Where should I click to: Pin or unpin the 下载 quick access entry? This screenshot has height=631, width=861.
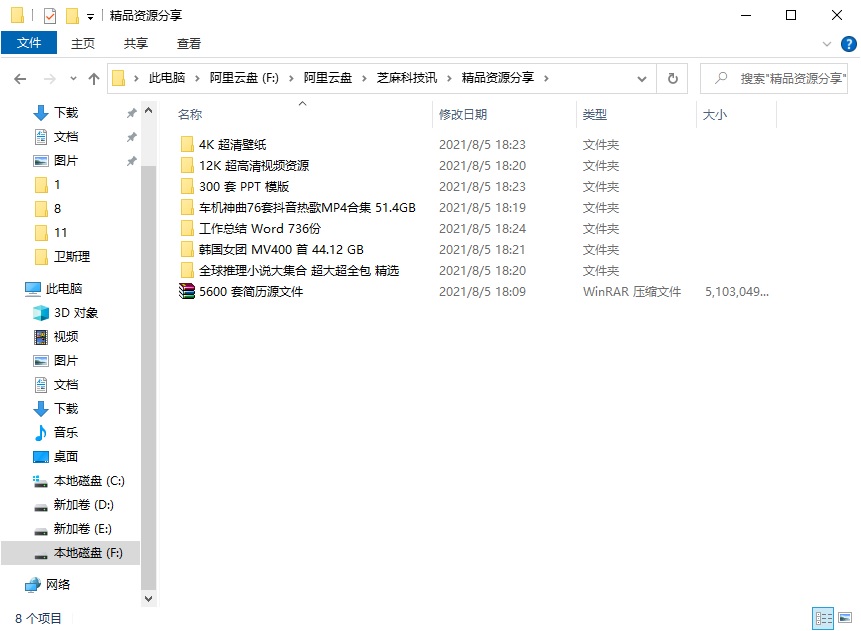tap(130, 112)
